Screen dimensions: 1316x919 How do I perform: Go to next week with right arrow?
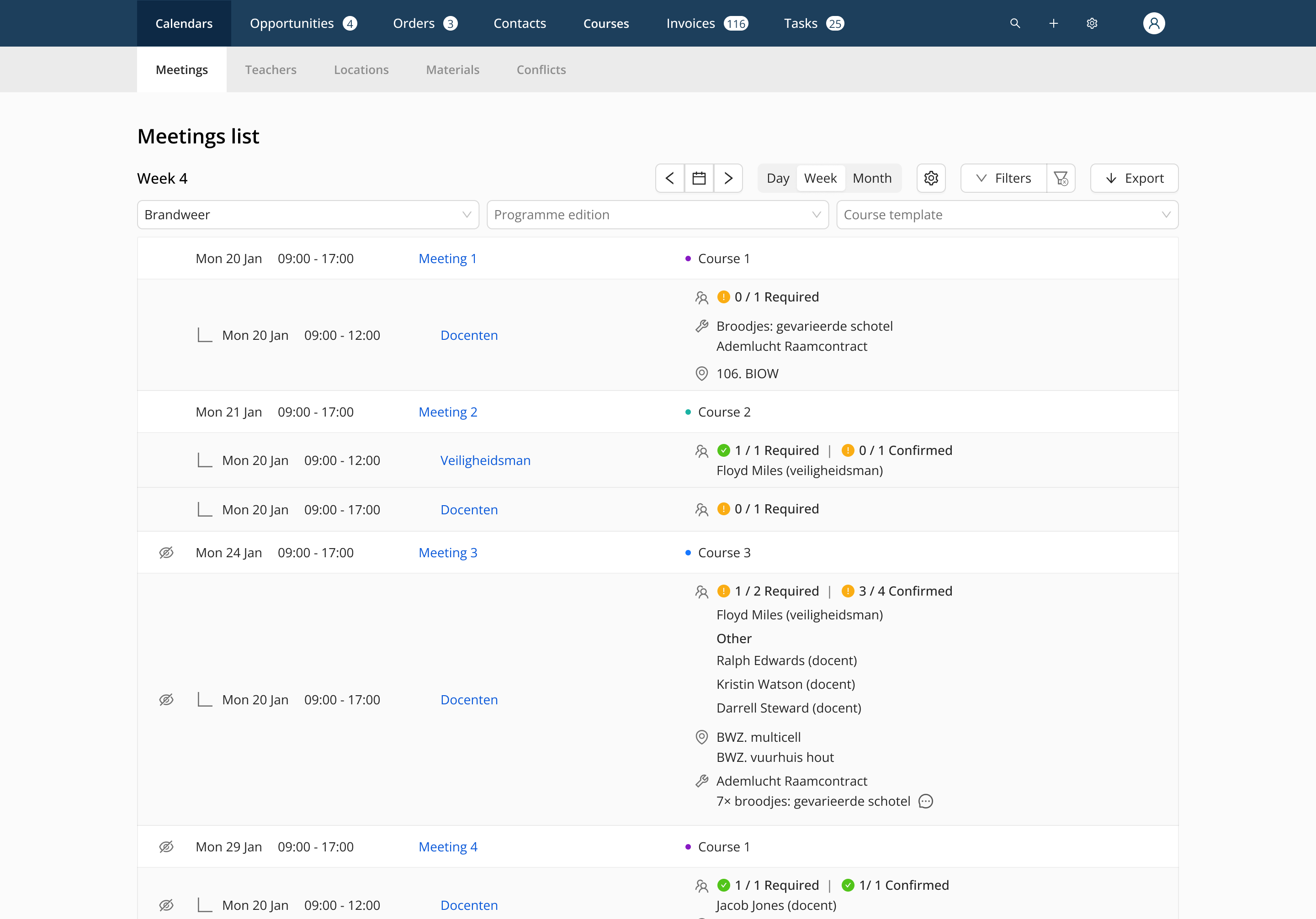click(x=728, y=178)
